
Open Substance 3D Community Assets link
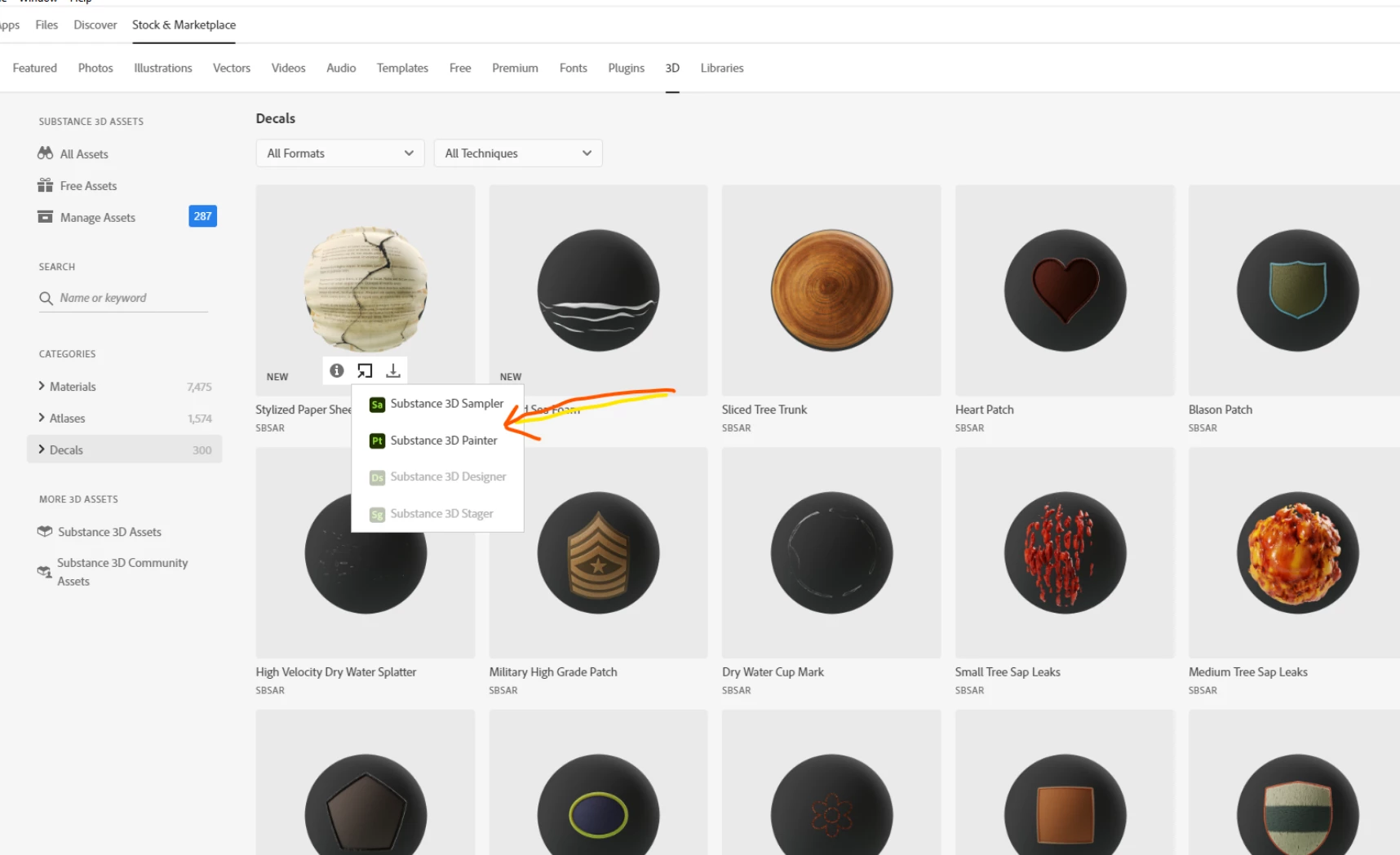pyautogui.click(x=122, y=572)
